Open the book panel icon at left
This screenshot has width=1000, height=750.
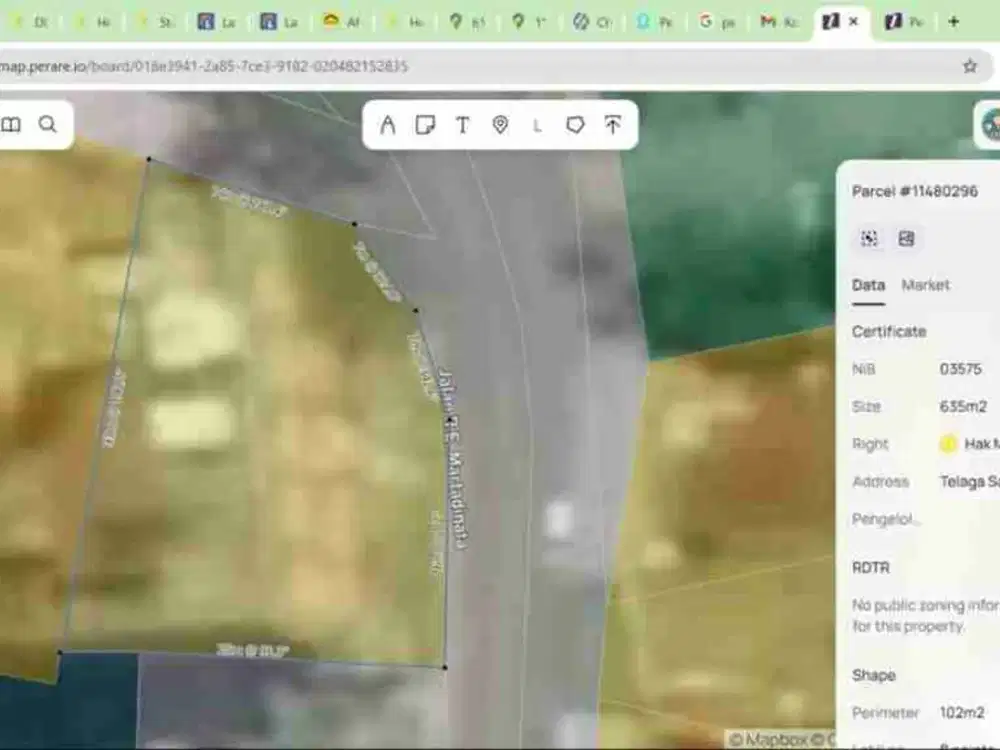[x=11, y=124]
